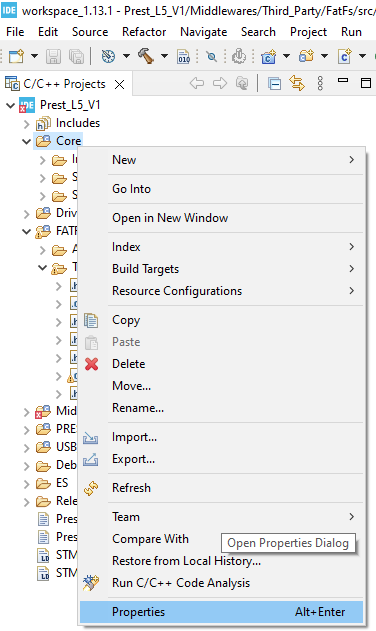The image size is (376, 631).
Task: Click the new project wizard icon
Action: pos(17,56)
